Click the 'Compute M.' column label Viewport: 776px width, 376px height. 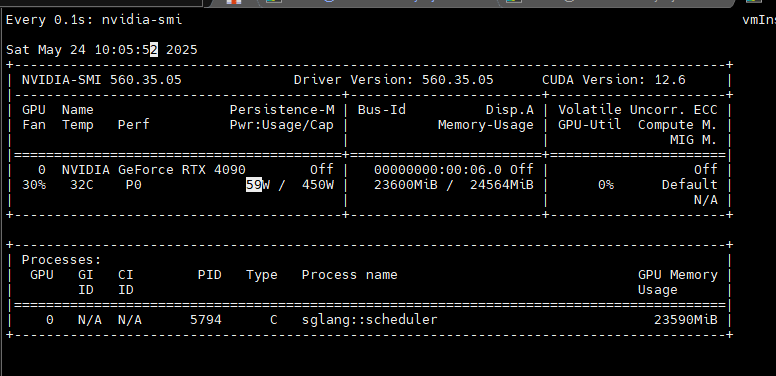coord(678,125)
